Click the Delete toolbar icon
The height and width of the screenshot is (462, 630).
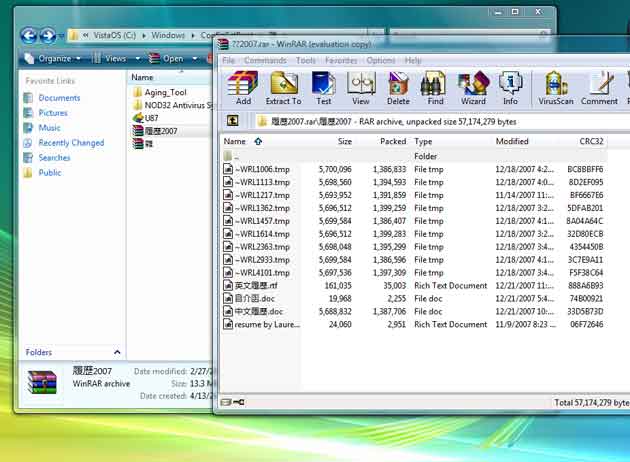[x=398, y=88]
